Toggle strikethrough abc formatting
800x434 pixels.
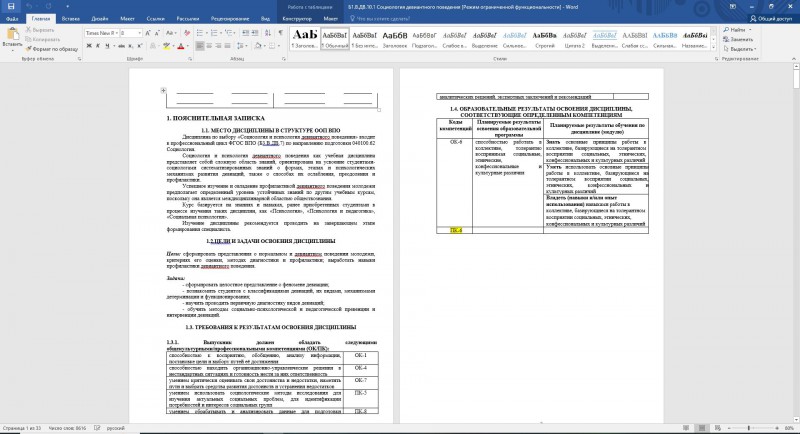pos(121,46)
